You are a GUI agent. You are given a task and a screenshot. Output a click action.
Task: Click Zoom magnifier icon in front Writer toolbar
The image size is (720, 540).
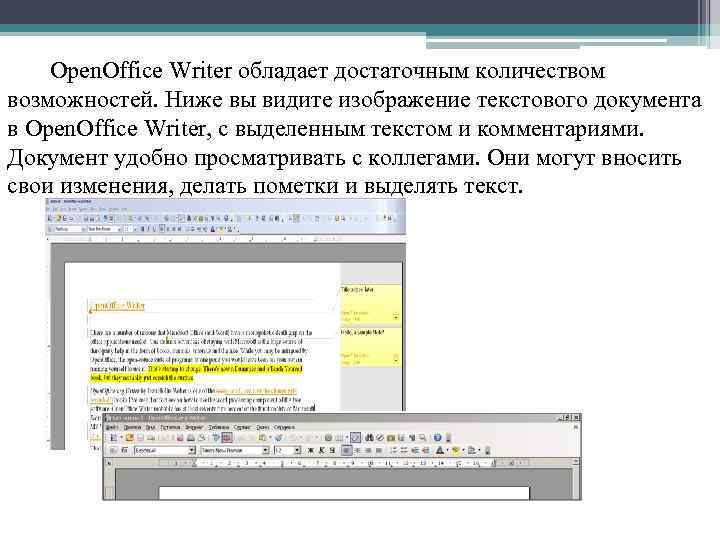[422, 438]
